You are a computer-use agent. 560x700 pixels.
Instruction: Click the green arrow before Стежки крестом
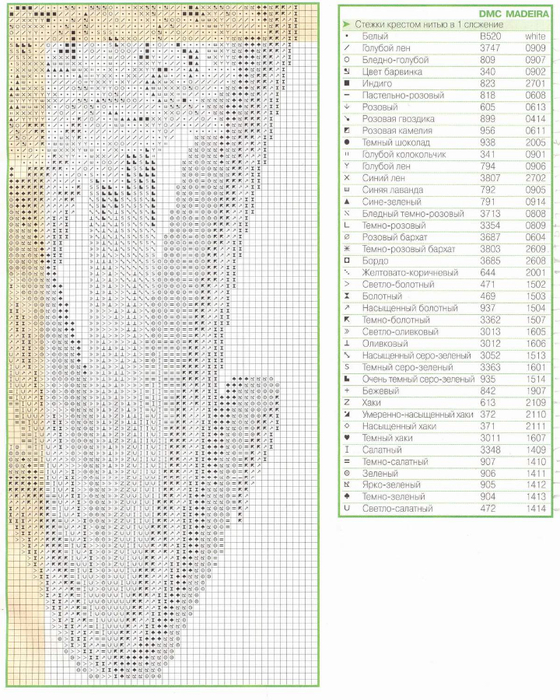[x=346, y=24]
